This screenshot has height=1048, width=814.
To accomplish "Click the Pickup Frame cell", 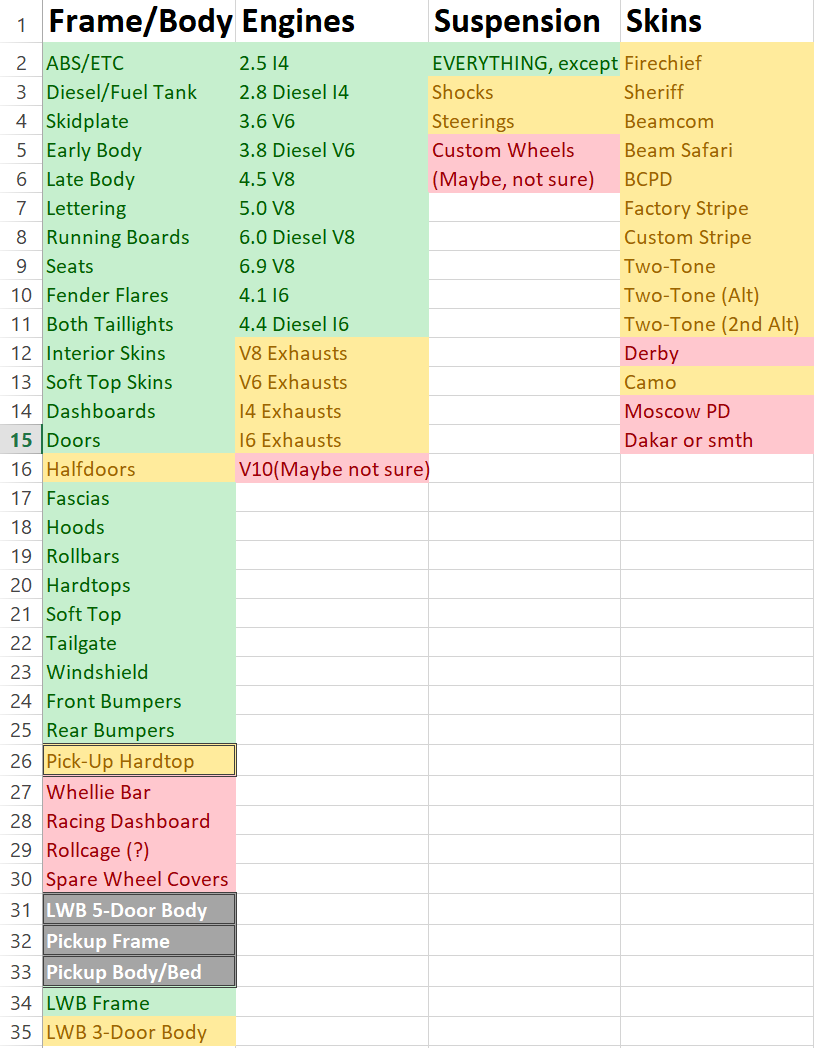I will tap(139, 940).
